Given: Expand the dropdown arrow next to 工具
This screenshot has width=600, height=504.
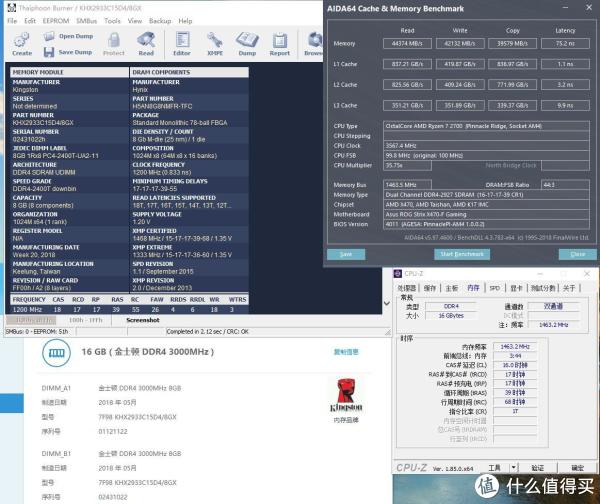Looking at the screenshot, I should pos(514,468).
